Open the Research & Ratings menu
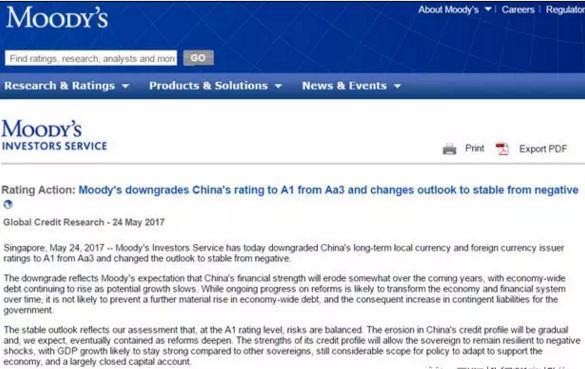585x369 pixels. [60, 86]
